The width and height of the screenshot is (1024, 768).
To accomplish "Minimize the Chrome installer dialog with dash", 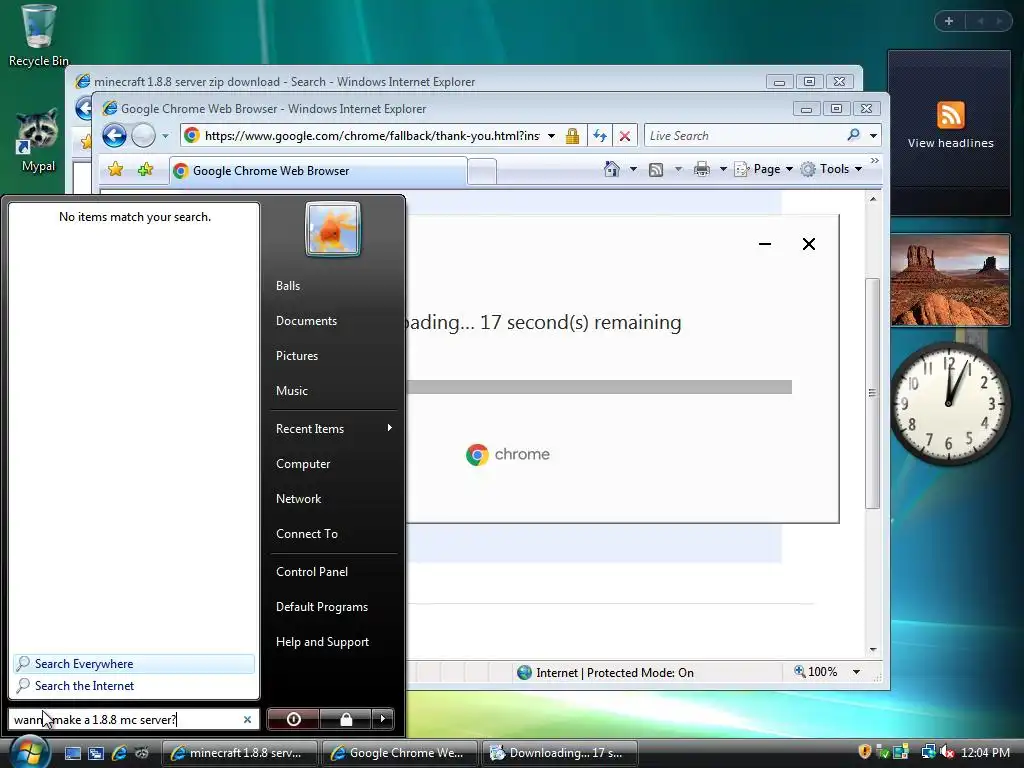I will pos(765,244).
